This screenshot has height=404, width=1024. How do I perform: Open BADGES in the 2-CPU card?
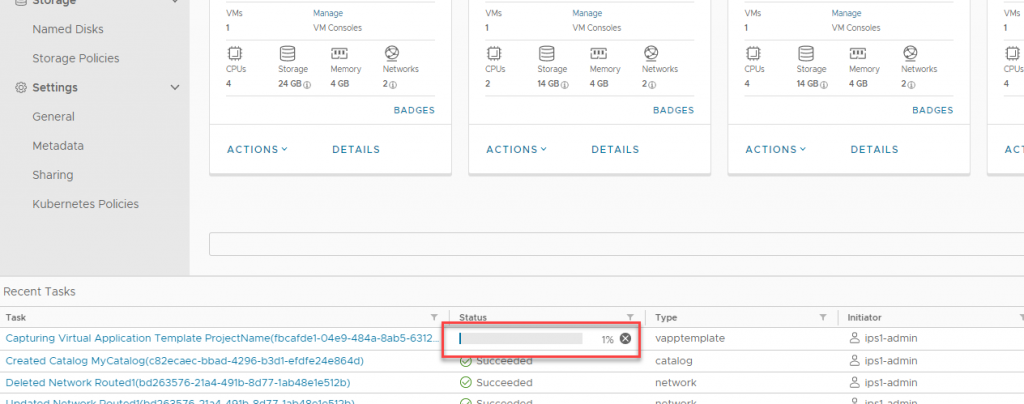(673, 110)
